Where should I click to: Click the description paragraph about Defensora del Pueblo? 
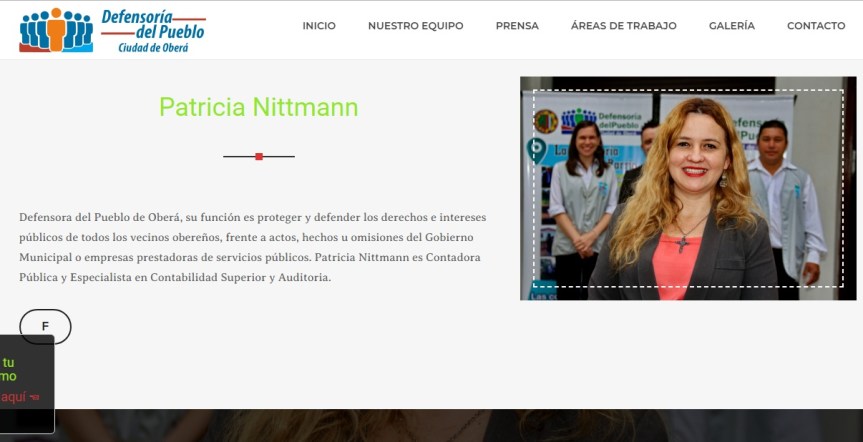click(x=252, y=247)
